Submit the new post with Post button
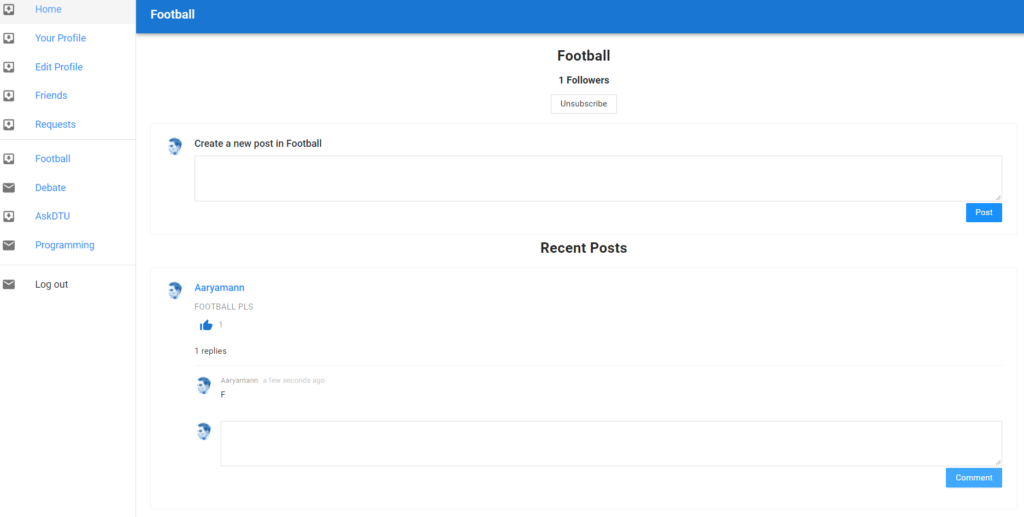1024x517 pixels. pos(984,212)
